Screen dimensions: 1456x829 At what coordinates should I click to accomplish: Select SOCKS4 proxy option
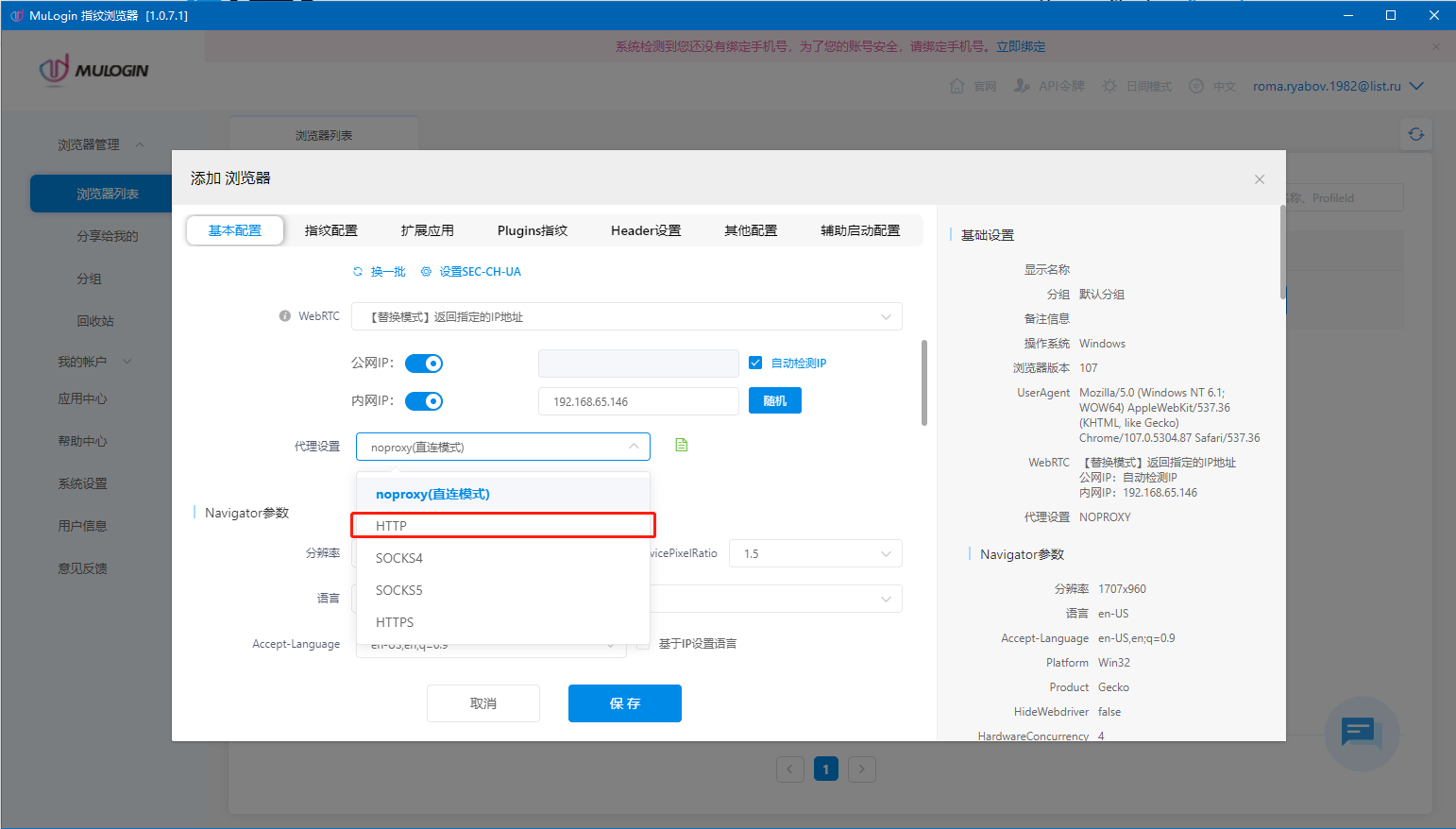point(503,558)
